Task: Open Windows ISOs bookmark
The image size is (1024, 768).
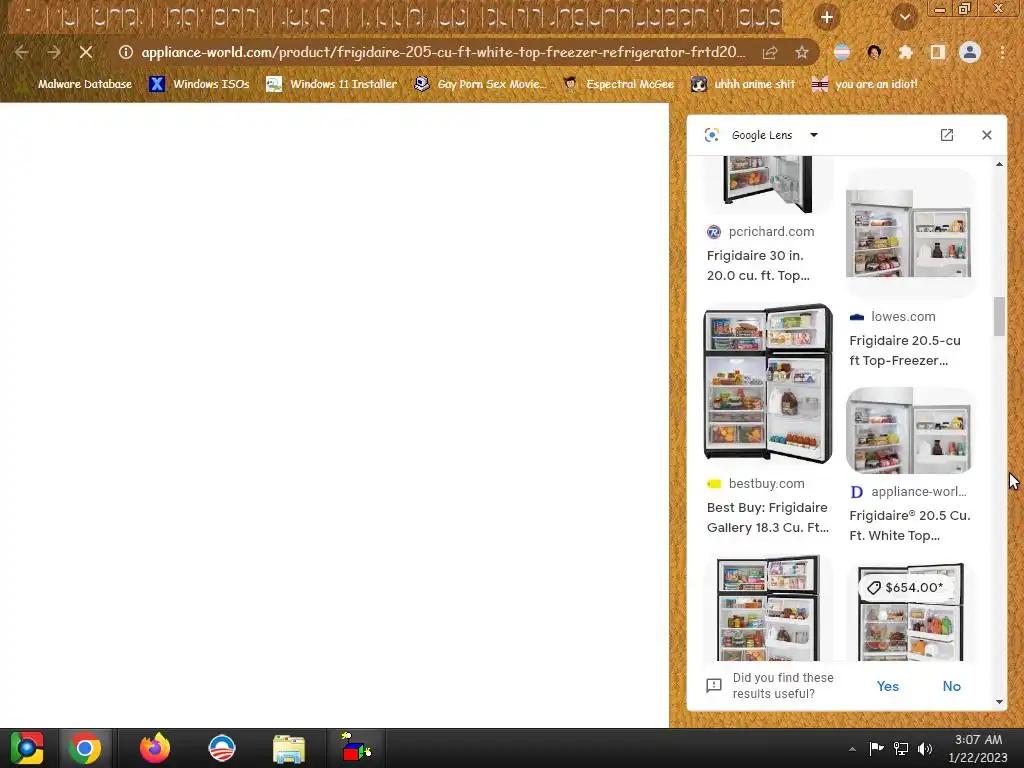Action: (x=199, y=84)
